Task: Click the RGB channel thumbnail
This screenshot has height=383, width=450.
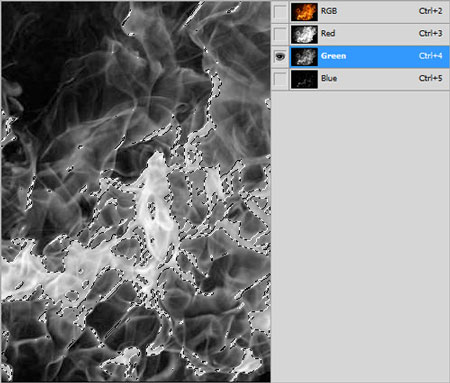Action: pyautogui.click(x=304, y=12)
